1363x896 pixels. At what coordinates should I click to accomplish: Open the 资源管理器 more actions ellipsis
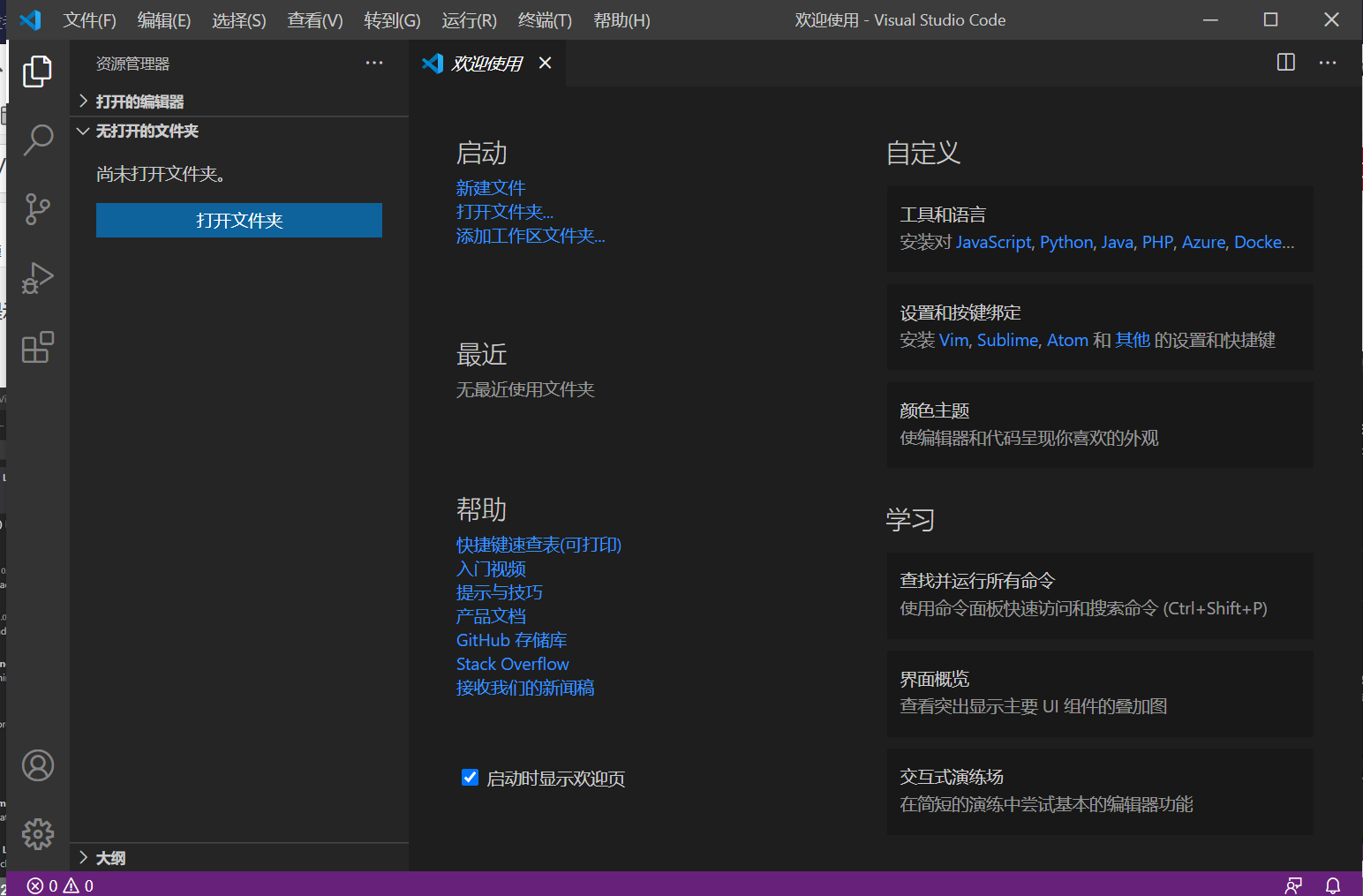pyautogui.click(x=374, y=63)
